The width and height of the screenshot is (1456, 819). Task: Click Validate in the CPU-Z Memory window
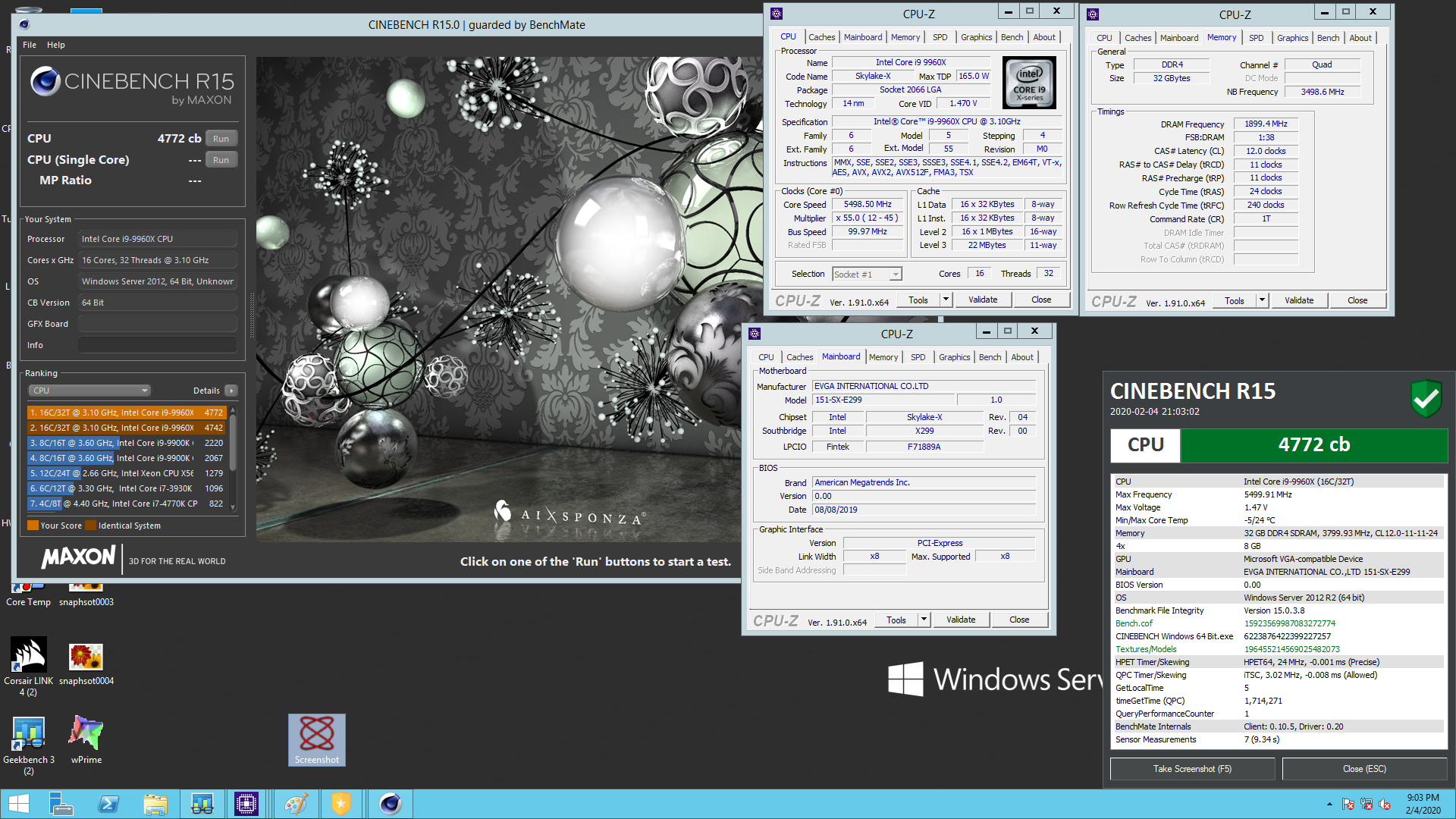1299,300
